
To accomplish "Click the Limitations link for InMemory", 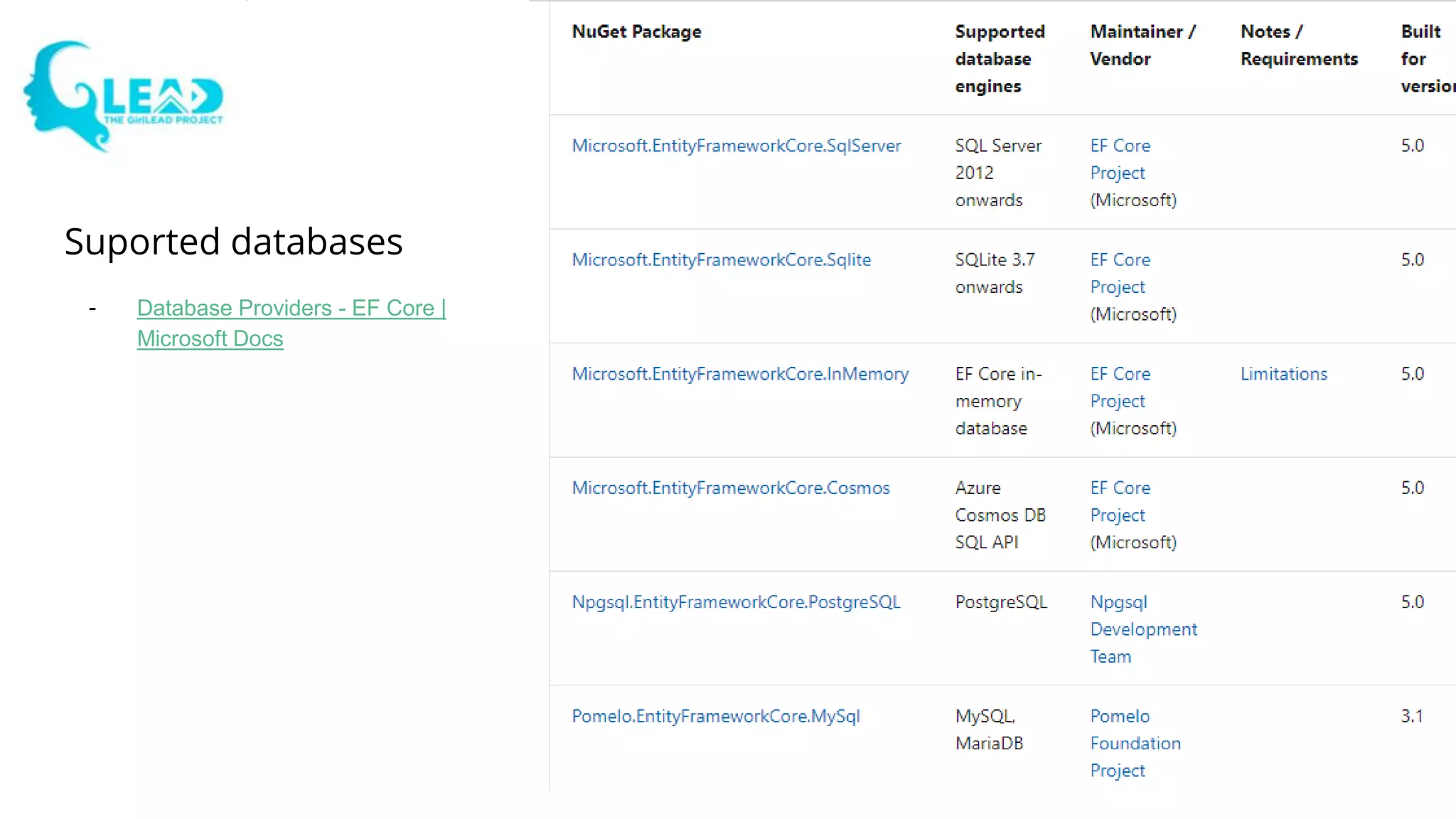I will [x=1283, y=374].
